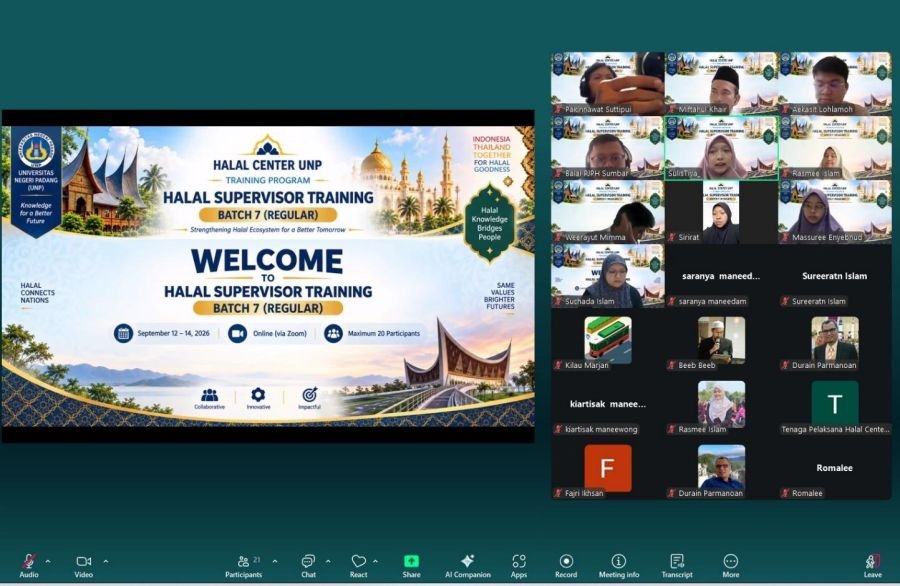900x586 pixels.
Task: Select Miftahul Khair's video tile
Action: tap(721, 83)
